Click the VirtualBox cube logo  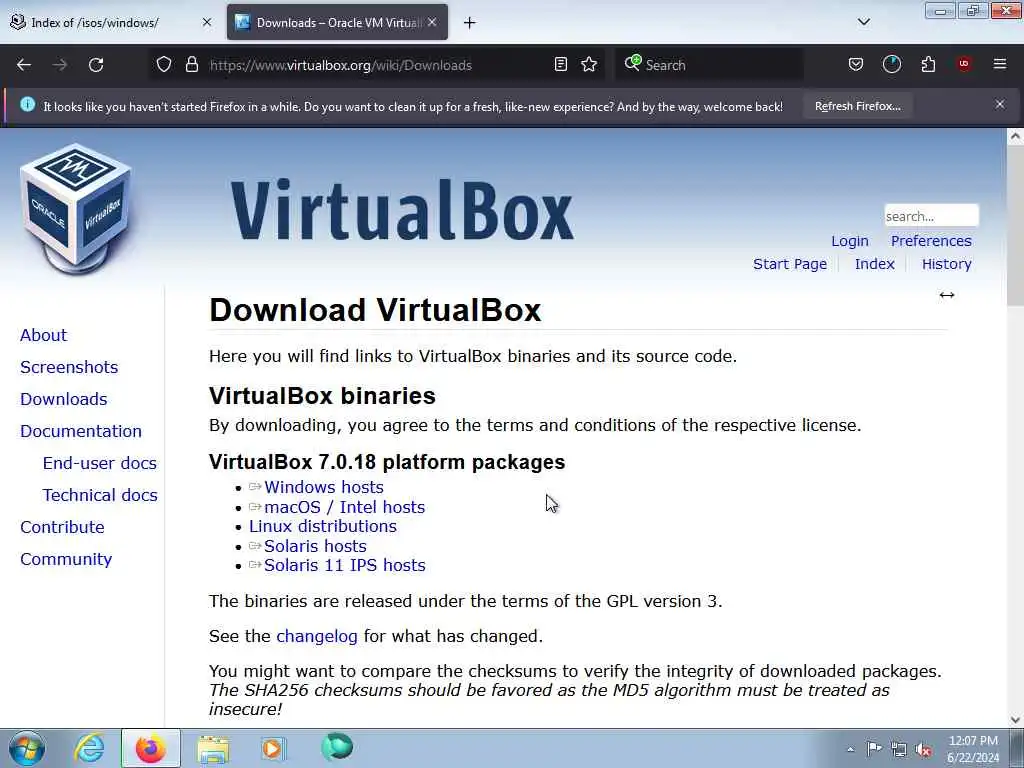(x=76, y=209)
